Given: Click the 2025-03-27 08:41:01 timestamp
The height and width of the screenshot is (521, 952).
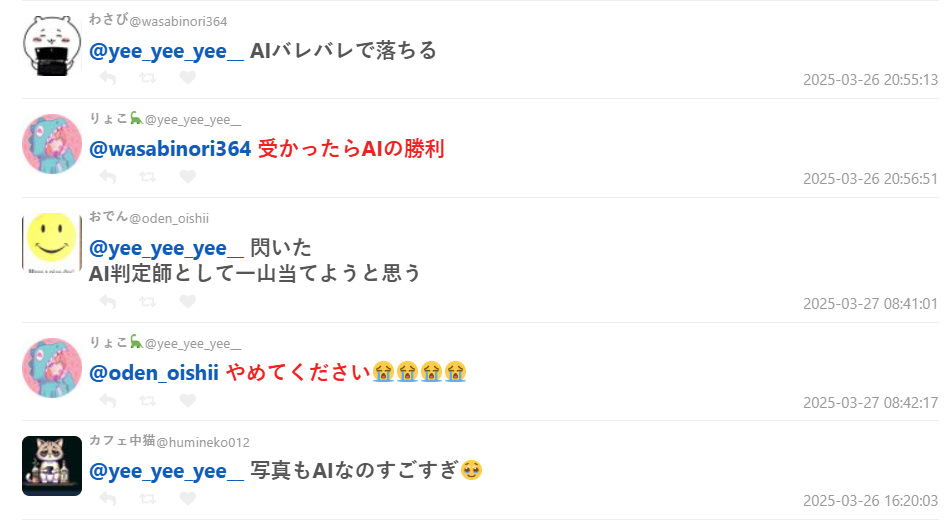Looking at the screenshot, I should point(871,304).
